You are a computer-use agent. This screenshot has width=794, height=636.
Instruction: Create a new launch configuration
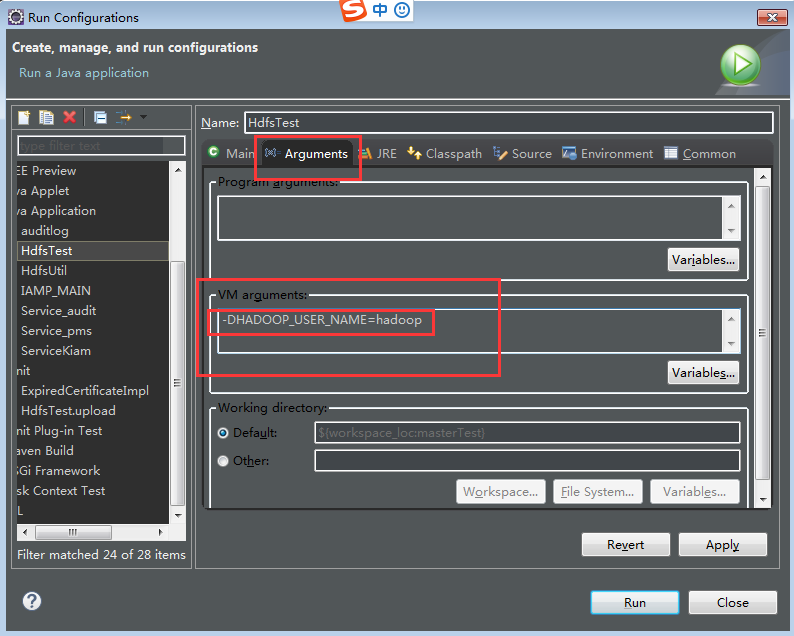point(24,117)
